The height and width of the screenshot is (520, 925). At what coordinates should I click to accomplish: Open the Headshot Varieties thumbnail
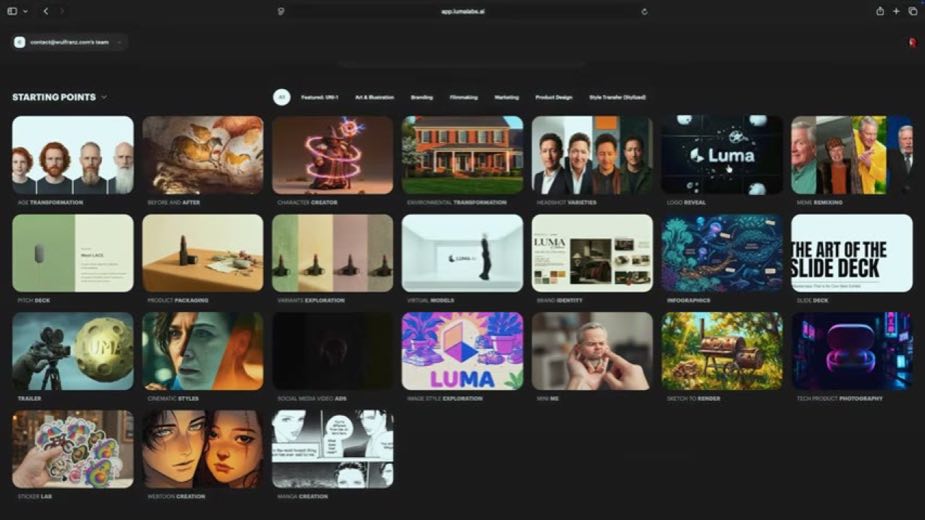[592, 155]
